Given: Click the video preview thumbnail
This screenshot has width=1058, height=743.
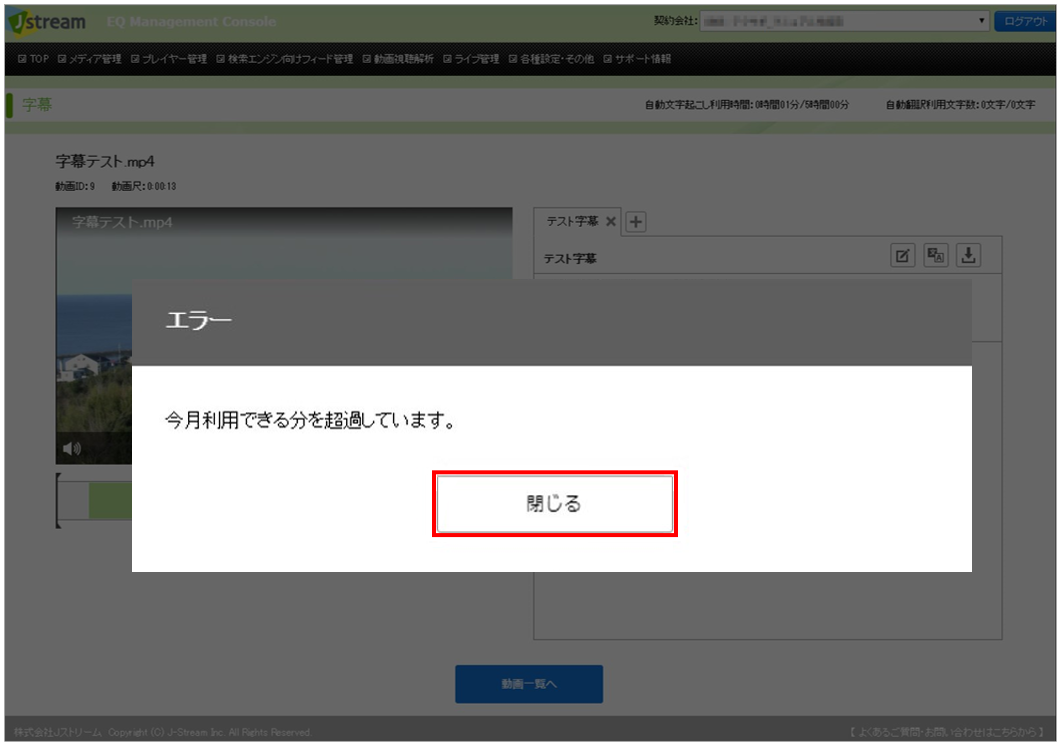Looking at the screenshot, I should click(283, 335).
